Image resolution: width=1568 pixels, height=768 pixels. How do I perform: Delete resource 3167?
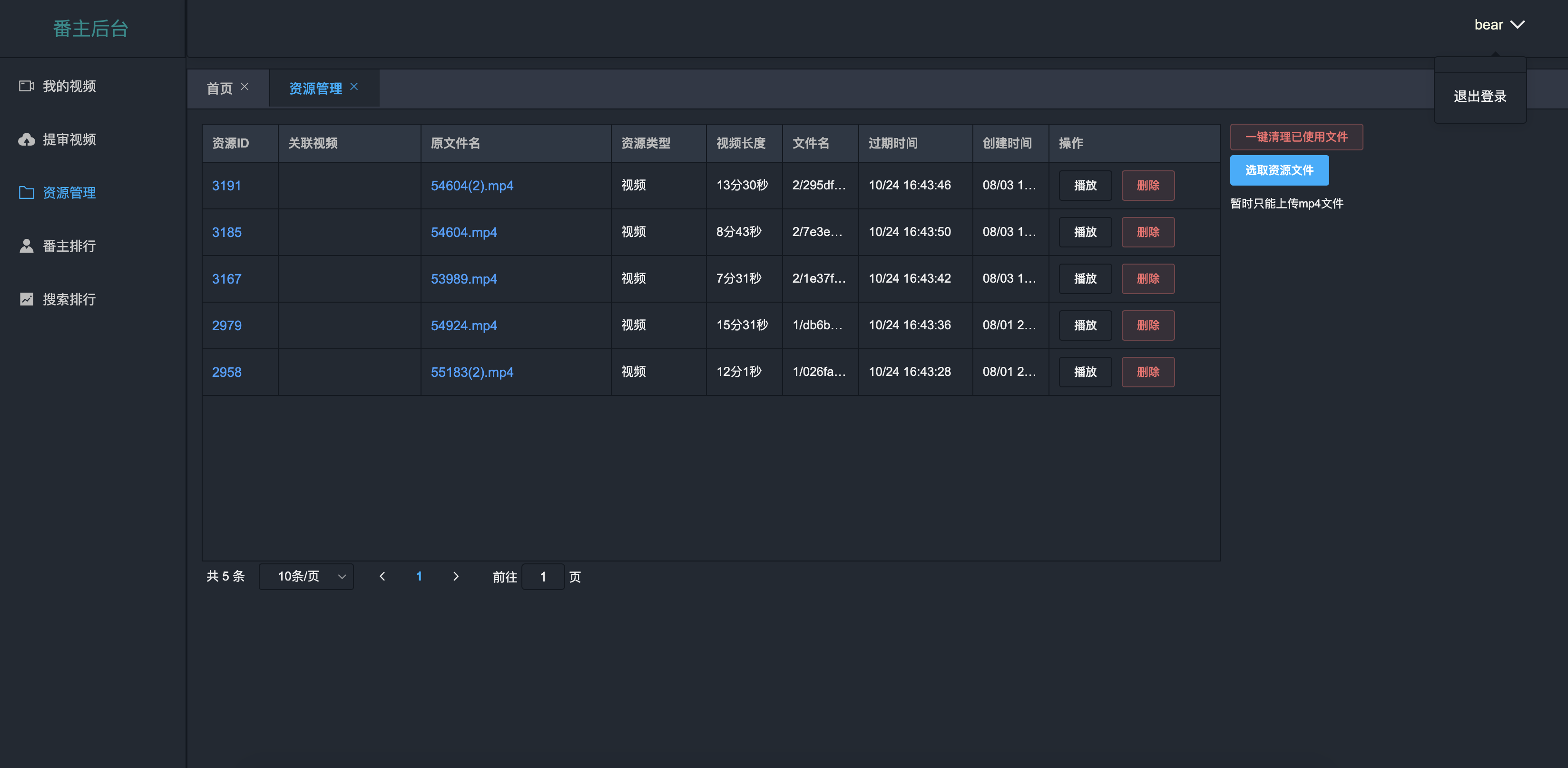click(1147, 278)
